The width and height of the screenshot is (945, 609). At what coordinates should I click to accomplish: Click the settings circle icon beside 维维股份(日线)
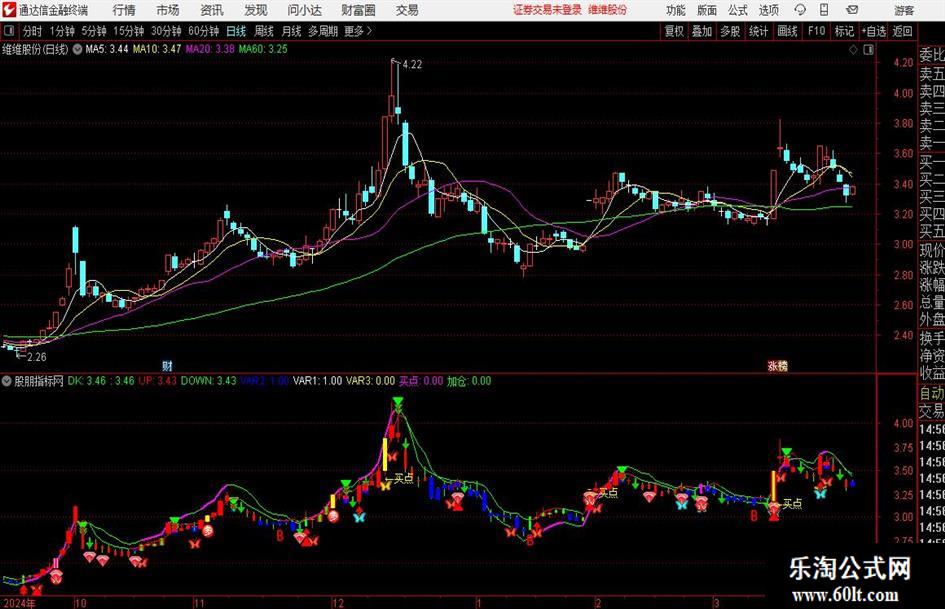[x=77, y=49]
